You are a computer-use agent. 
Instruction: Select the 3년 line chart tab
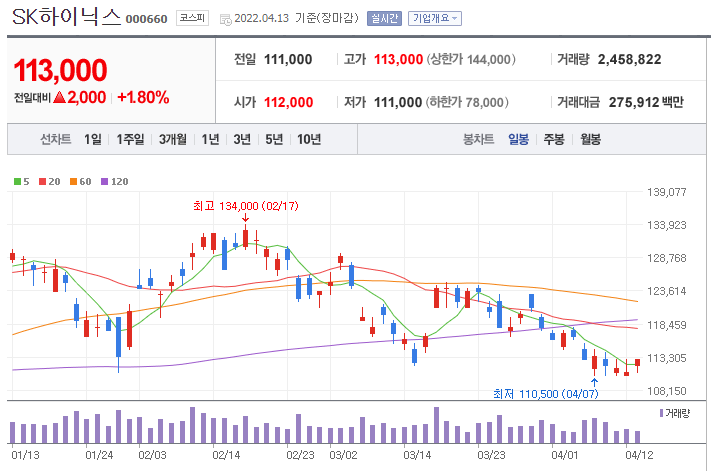(242, 139)
